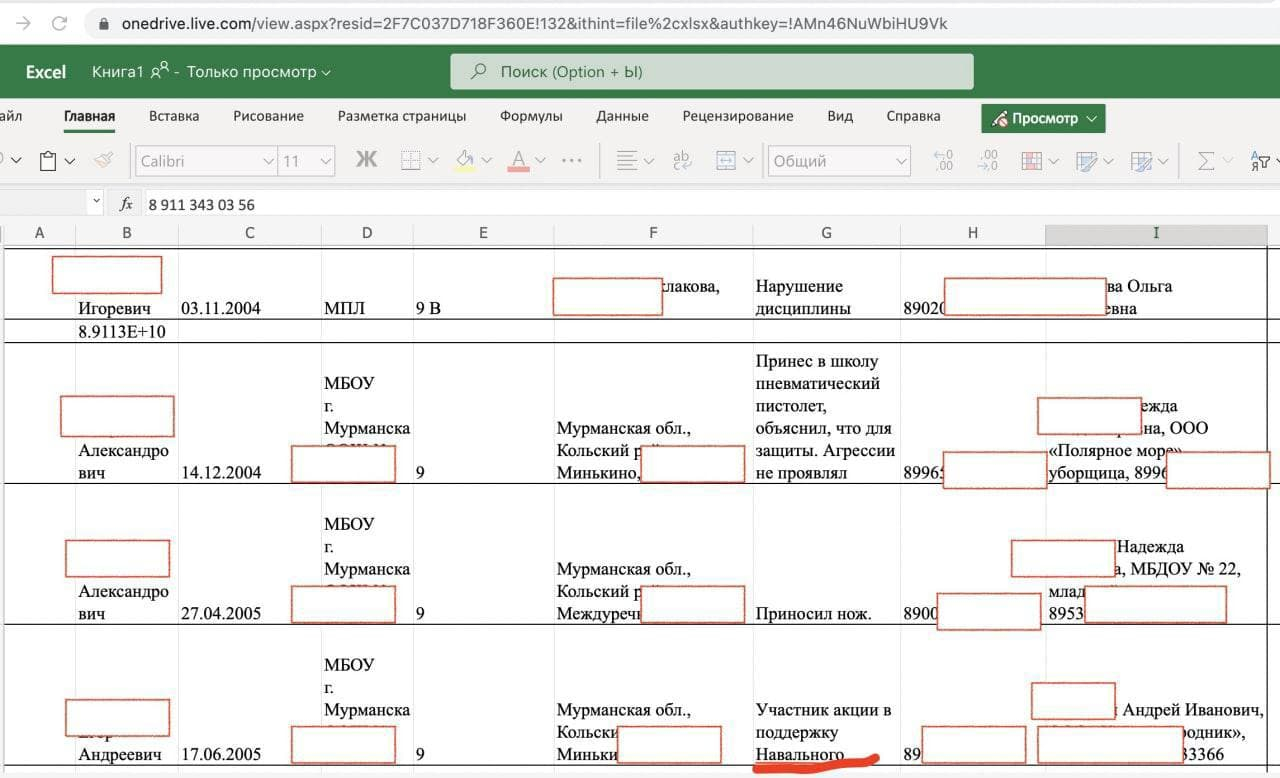Screen dimensions: 1280x778
Task: Select the Format Painter brush
Action: pyautogui.click(x=104, y=161)
